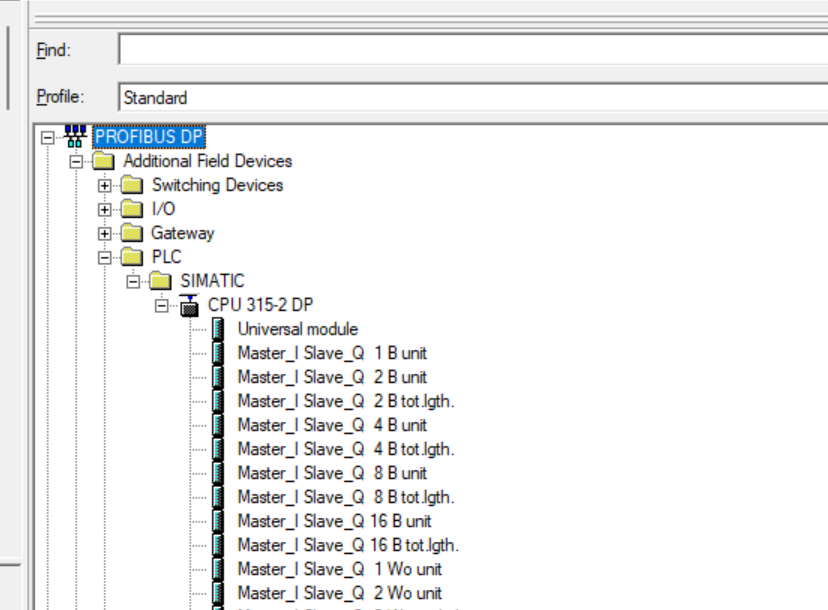This screenshot has width=828, height=610.
Task: Select Master_I Slave_Q 4 B unit
Action: click(x=332, y=425)
